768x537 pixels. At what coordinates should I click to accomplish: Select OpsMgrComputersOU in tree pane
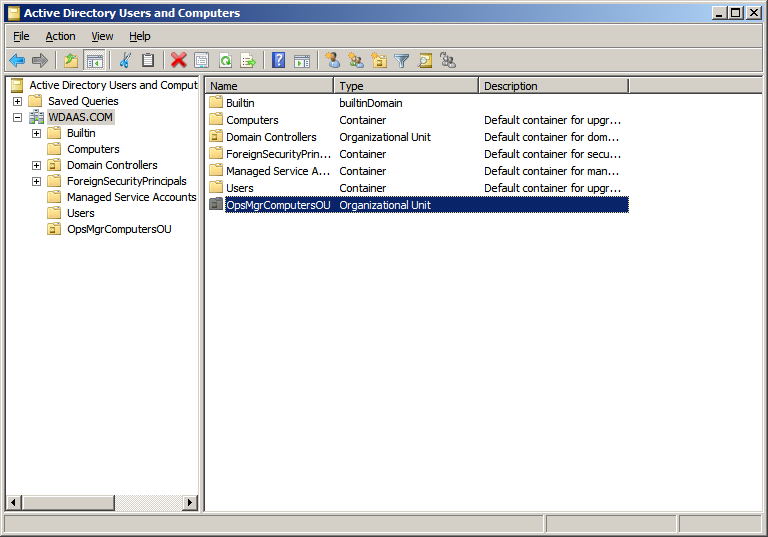click(x=119, y=229)
